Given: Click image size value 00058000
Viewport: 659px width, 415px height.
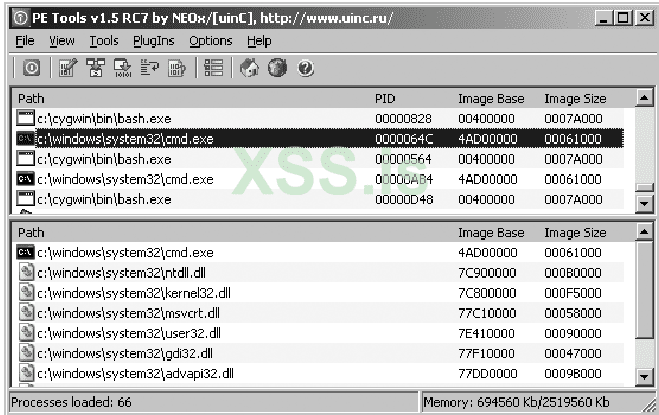Looking at the screenshot, I should pos(573,313).
